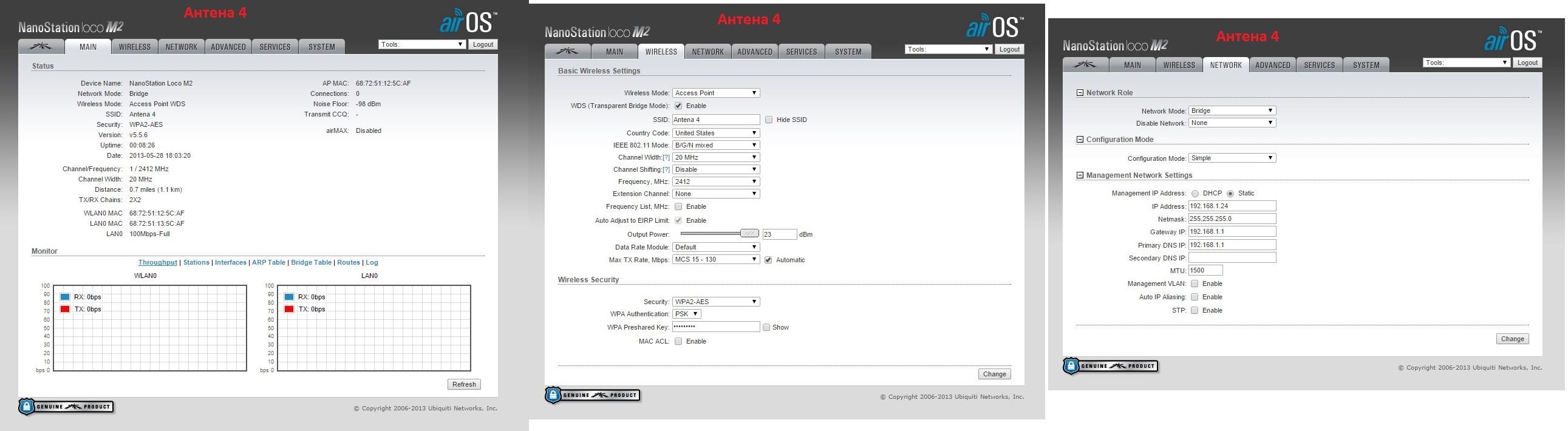
Task: Collapse Management Network Settings with its minus icon
Action: (1080, 175)
